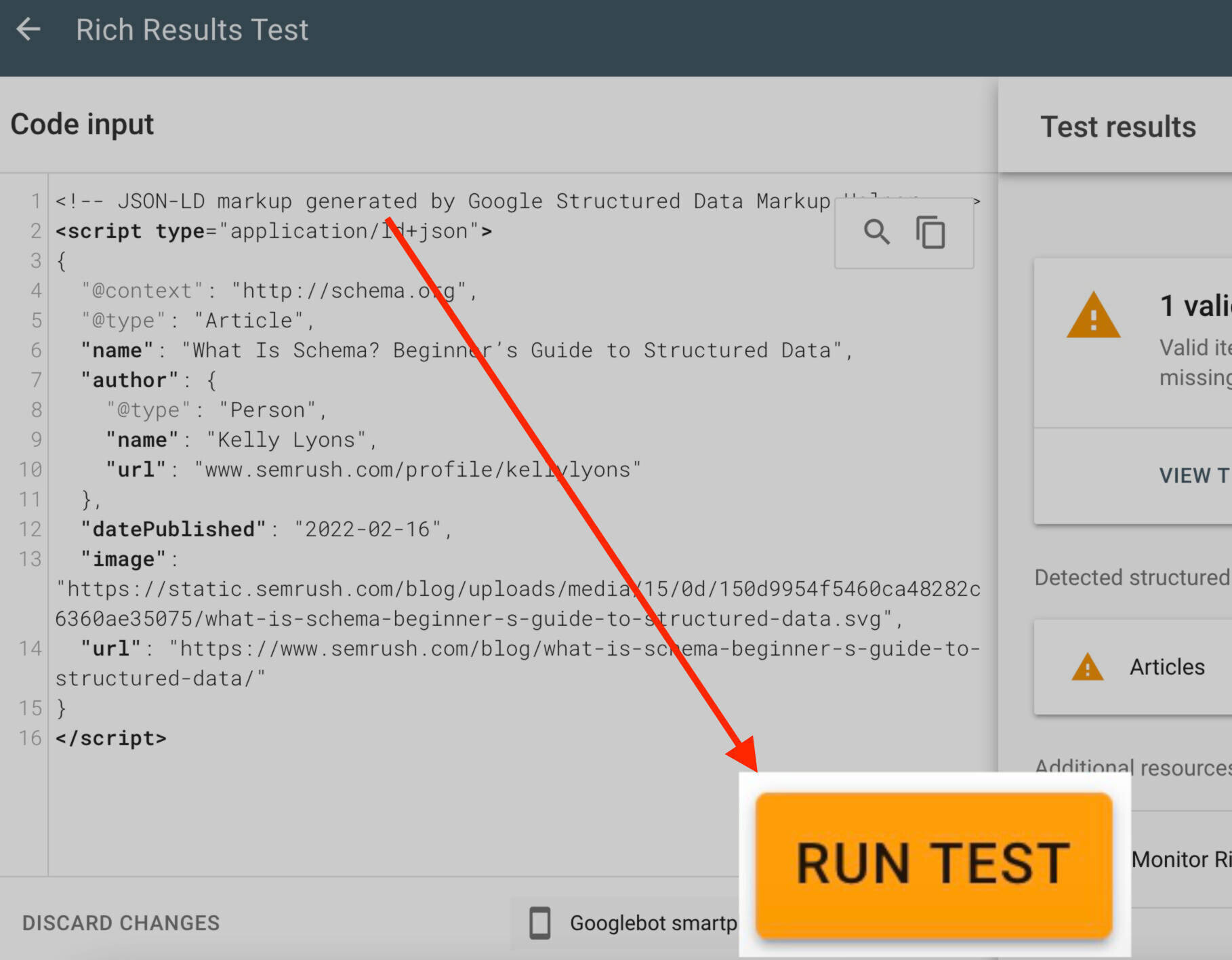Viewport: 1232px width, 960px height.
Task: Click the Rich Results Test title
Action: (x=192, y=29)
